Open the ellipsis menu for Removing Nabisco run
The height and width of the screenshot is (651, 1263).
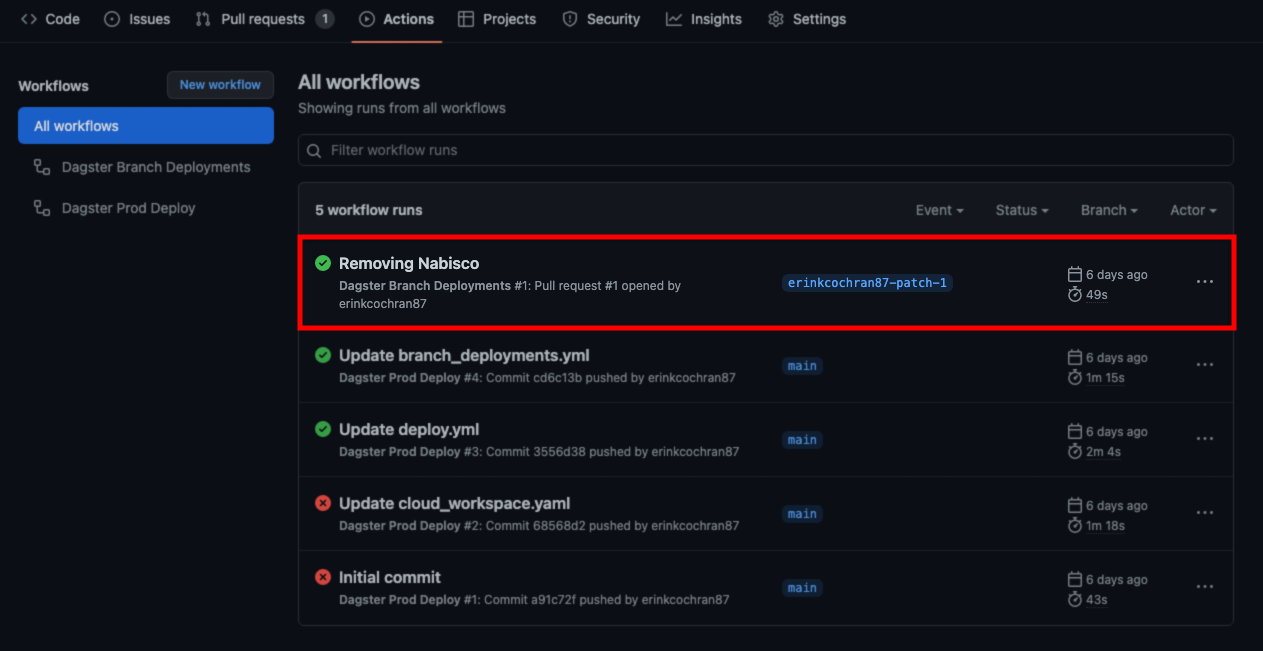(1204, 282)
